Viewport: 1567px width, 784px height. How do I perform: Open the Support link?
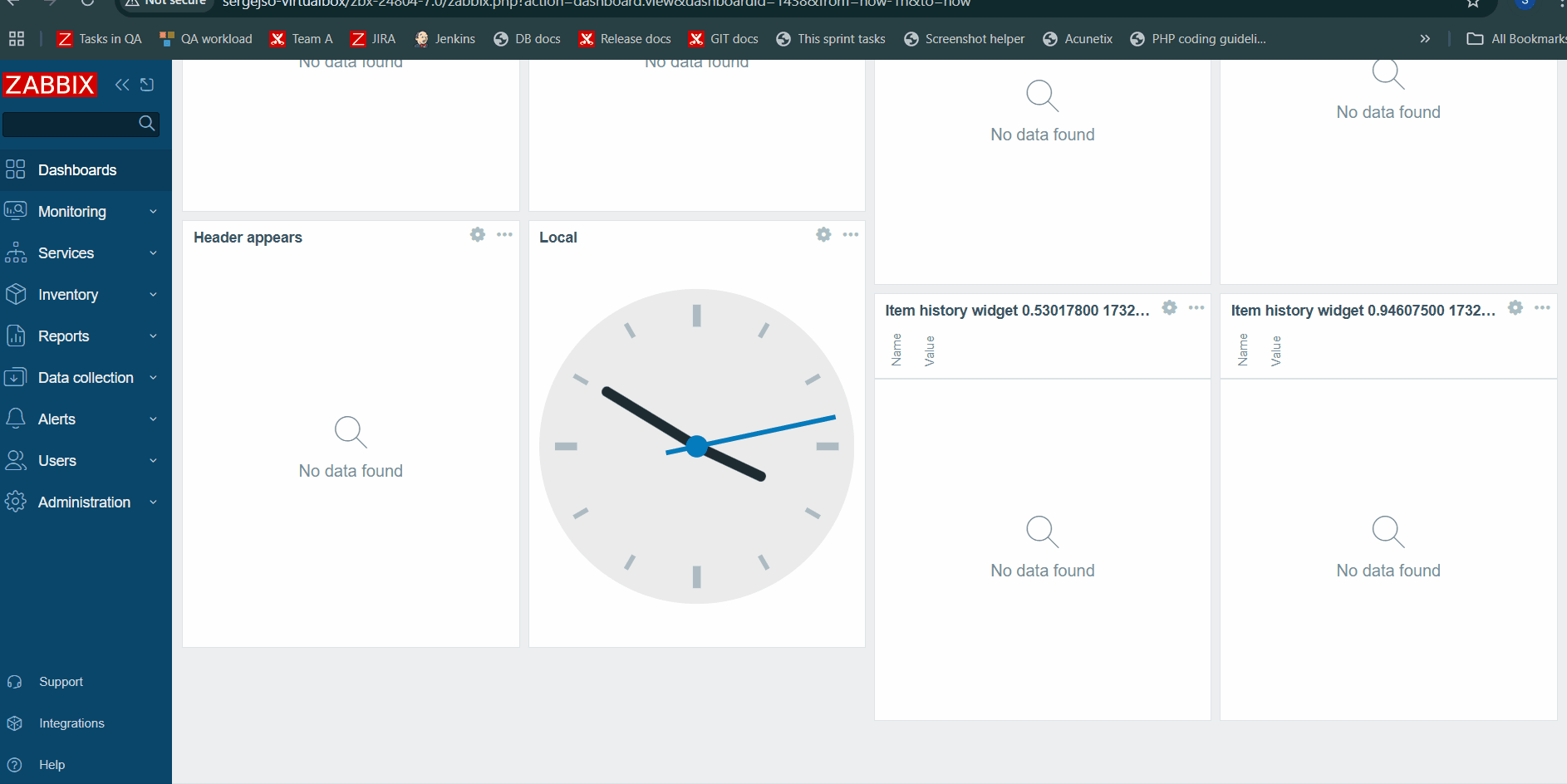point(61,682)
